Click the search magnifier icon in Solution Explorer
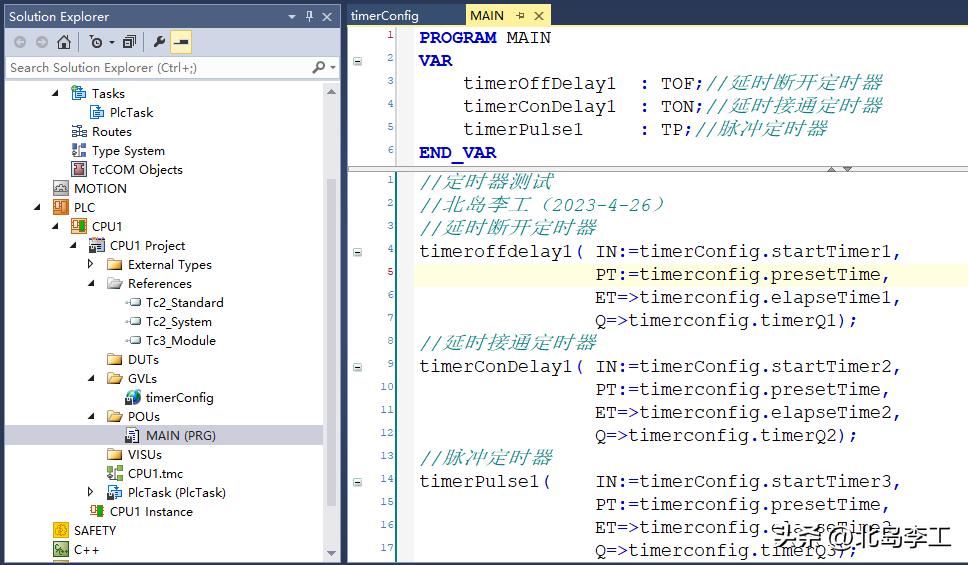 coord(319,67)
